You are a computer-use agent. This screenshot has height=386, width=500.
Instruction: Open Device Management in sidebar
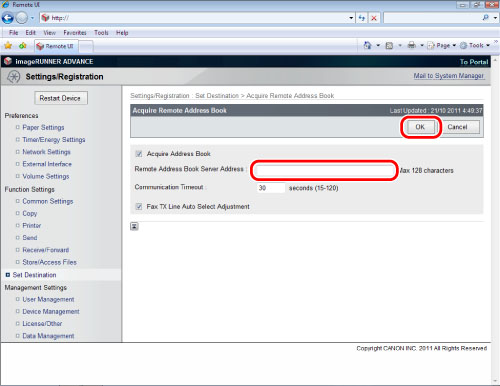click(51, 311)
